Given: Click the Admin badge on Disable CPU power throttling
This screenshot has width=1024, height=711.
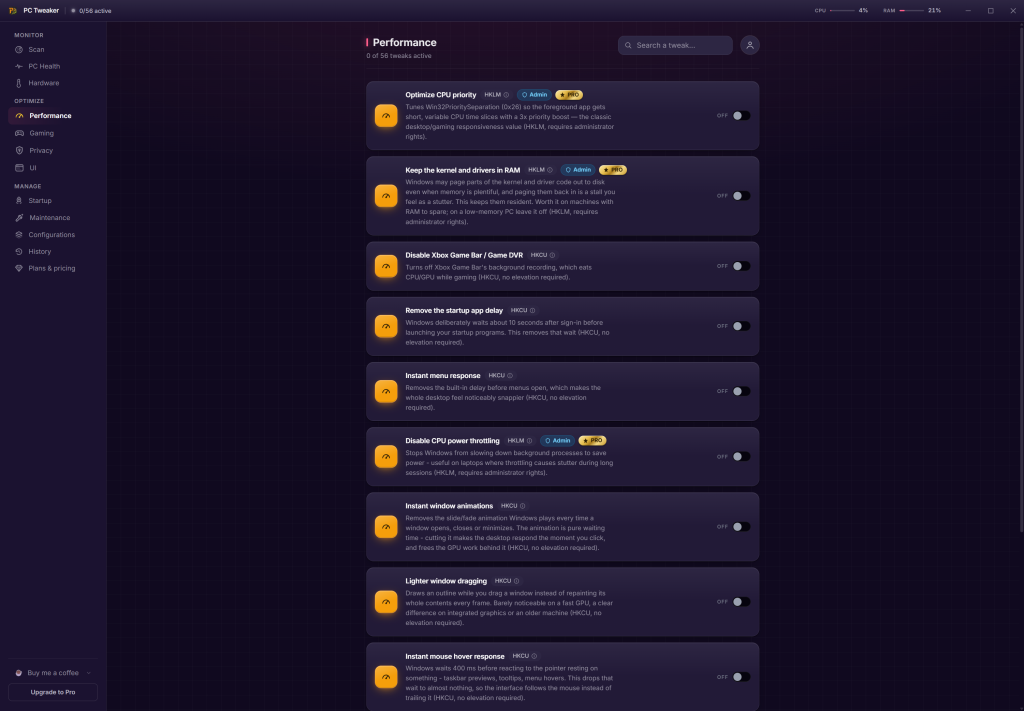Looking at the screenshot, I should [557, 441].
